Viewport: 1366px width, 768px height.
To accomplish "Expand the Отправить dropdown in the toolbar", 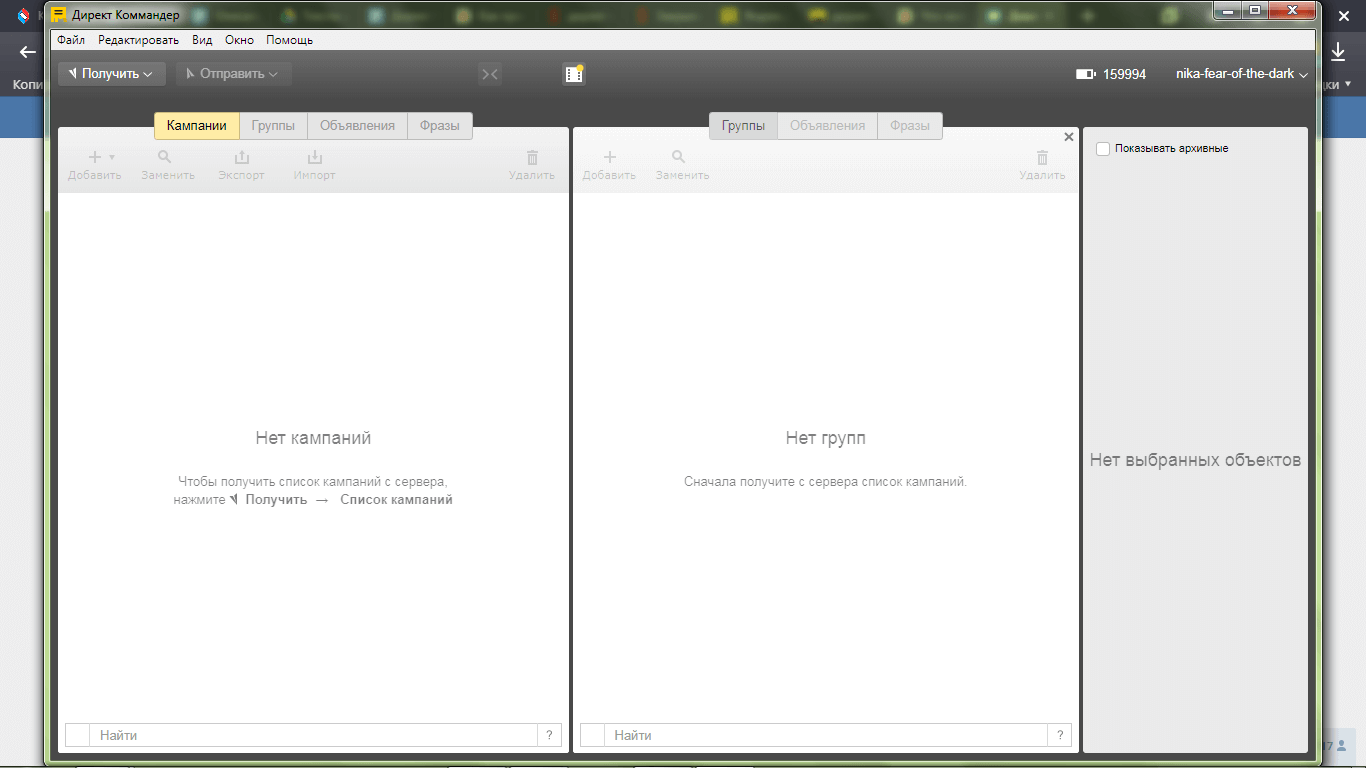I will (233, 74).
